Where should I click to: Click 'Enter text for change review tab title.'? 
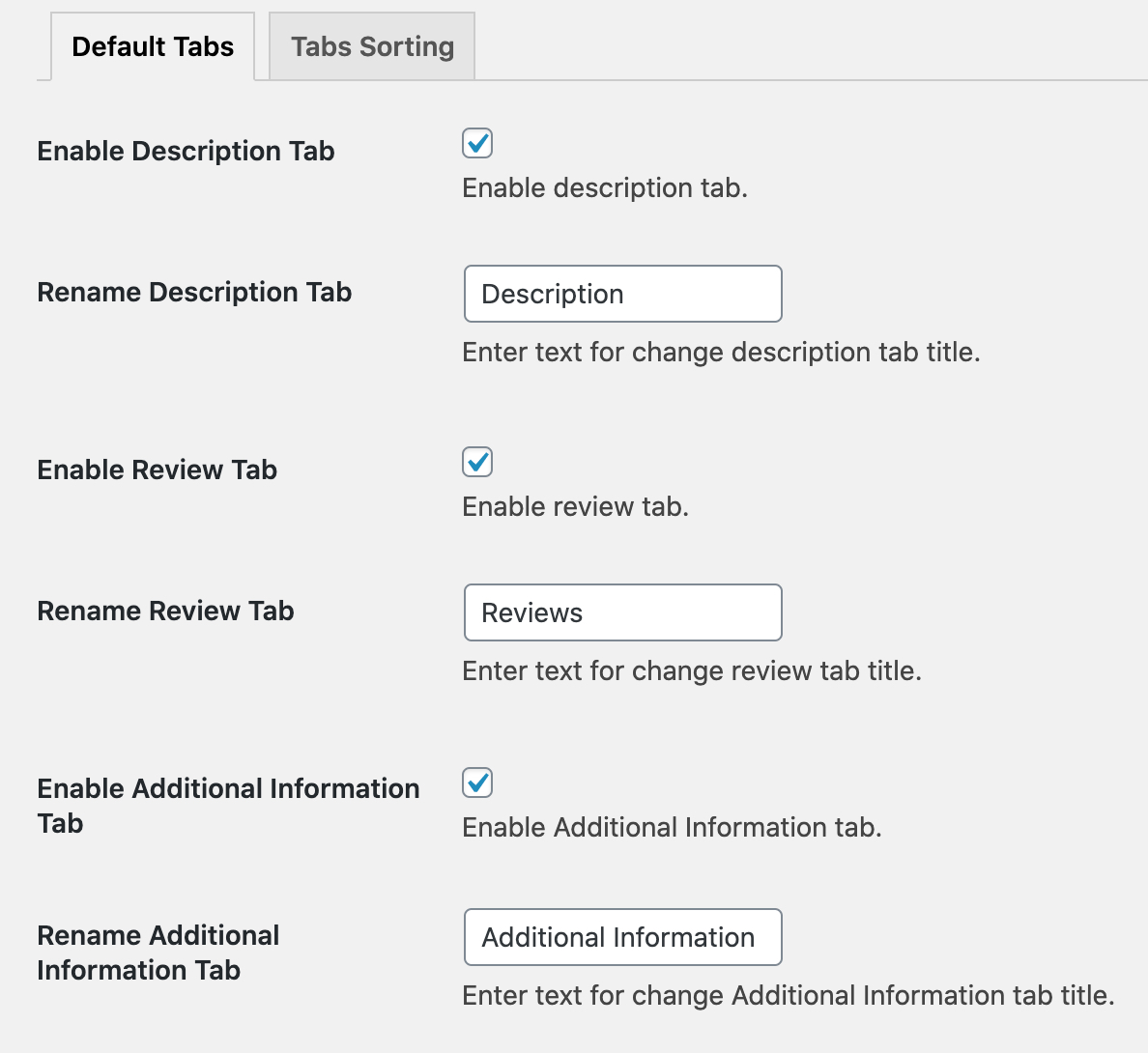[692, 671]
